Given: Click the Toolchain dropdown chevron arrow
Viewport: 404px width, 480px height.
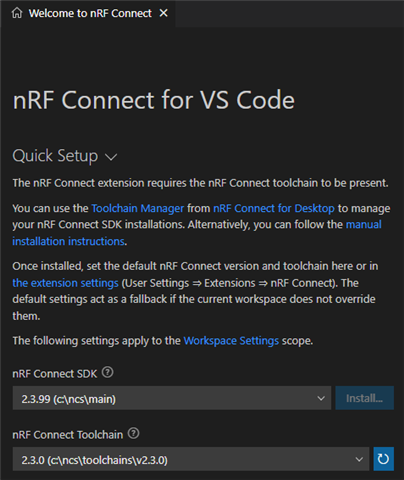Looking at the screenshot, I should 359,460.
